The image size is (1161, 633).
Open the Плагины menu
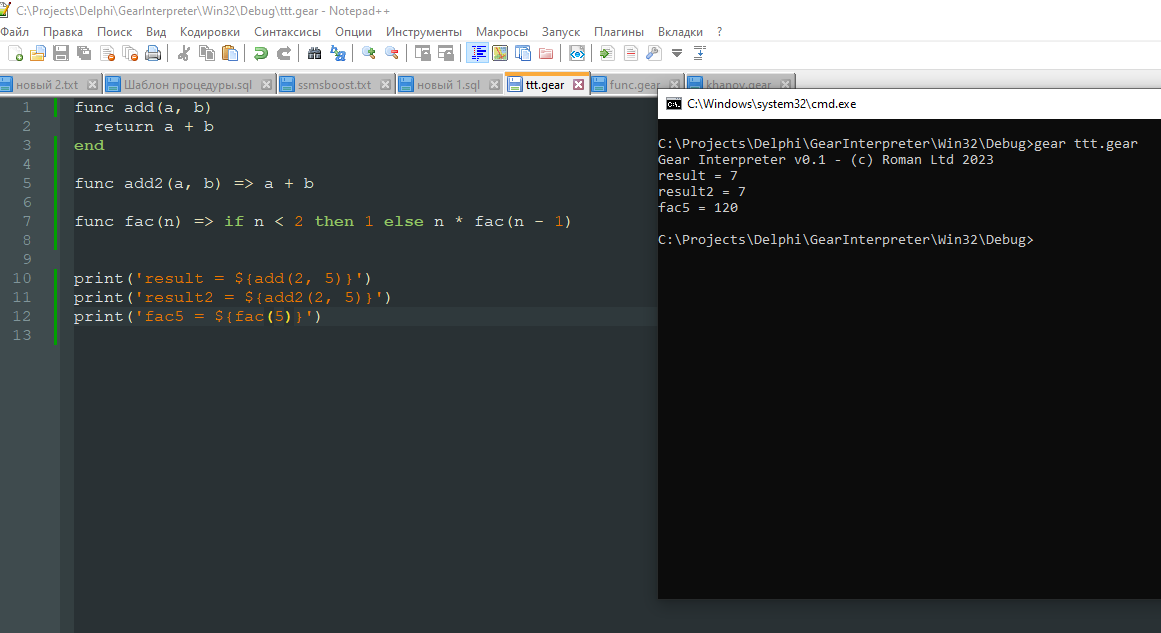[619, 31]
